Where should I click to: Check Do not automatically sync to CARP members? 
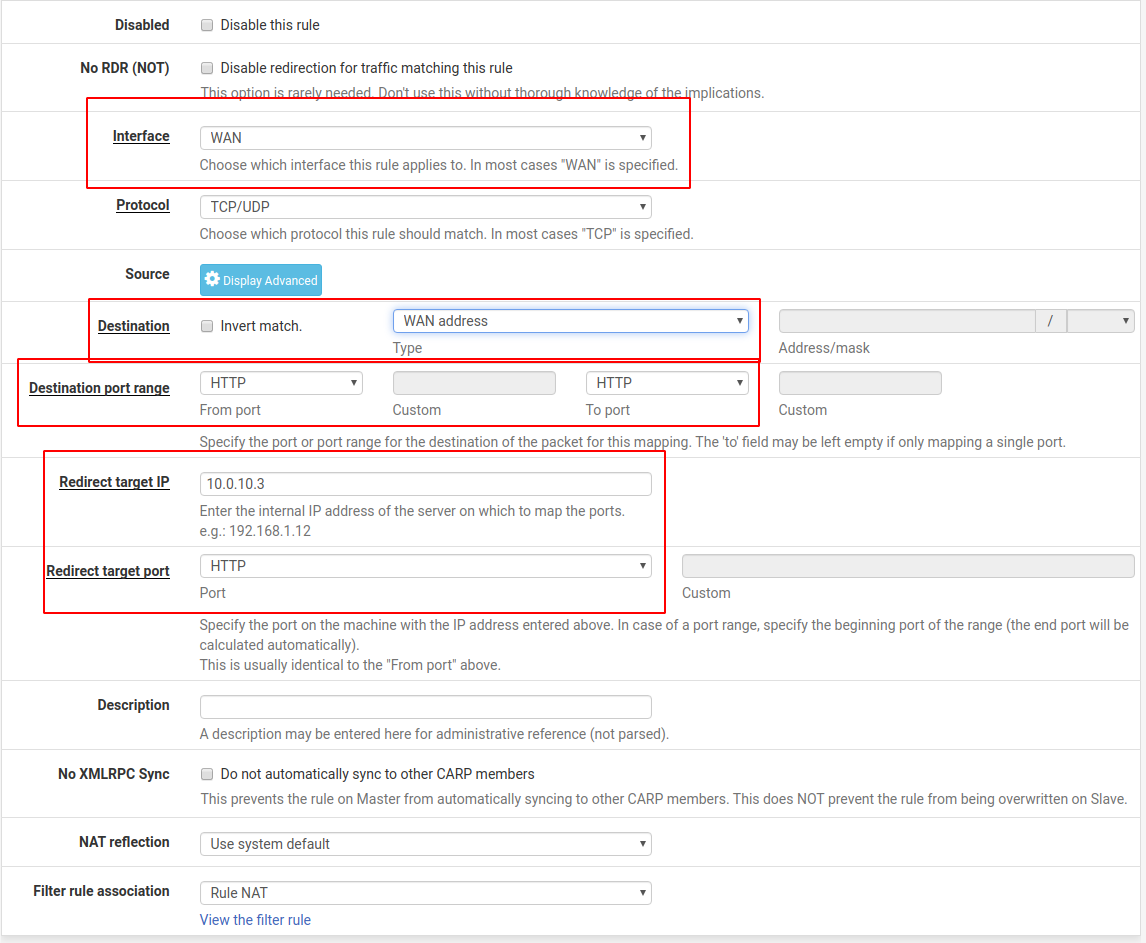[x=207, y=774]
